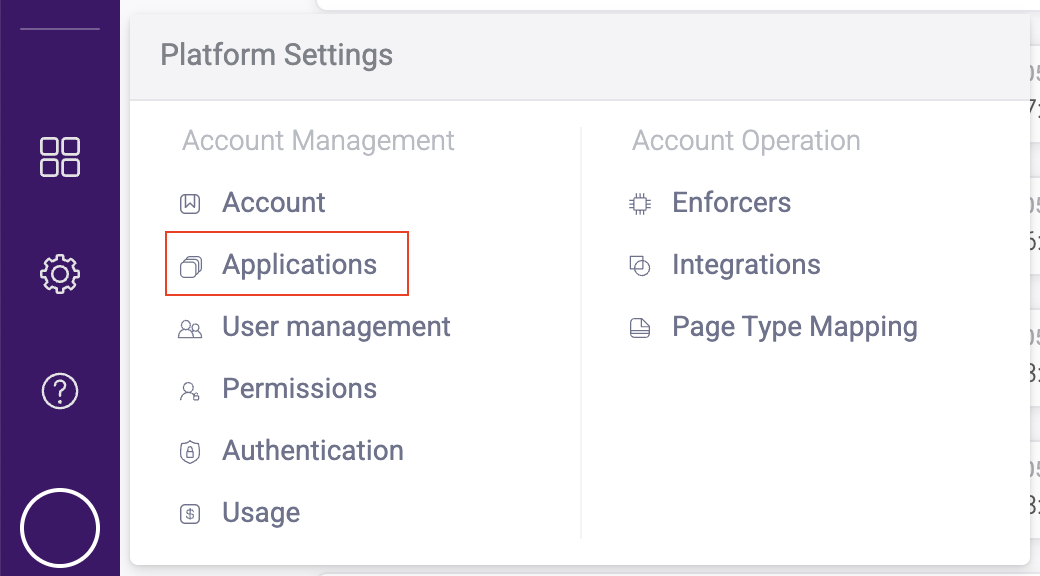Click the Integrations icon

pyautogui.click(x=640, y=266)
